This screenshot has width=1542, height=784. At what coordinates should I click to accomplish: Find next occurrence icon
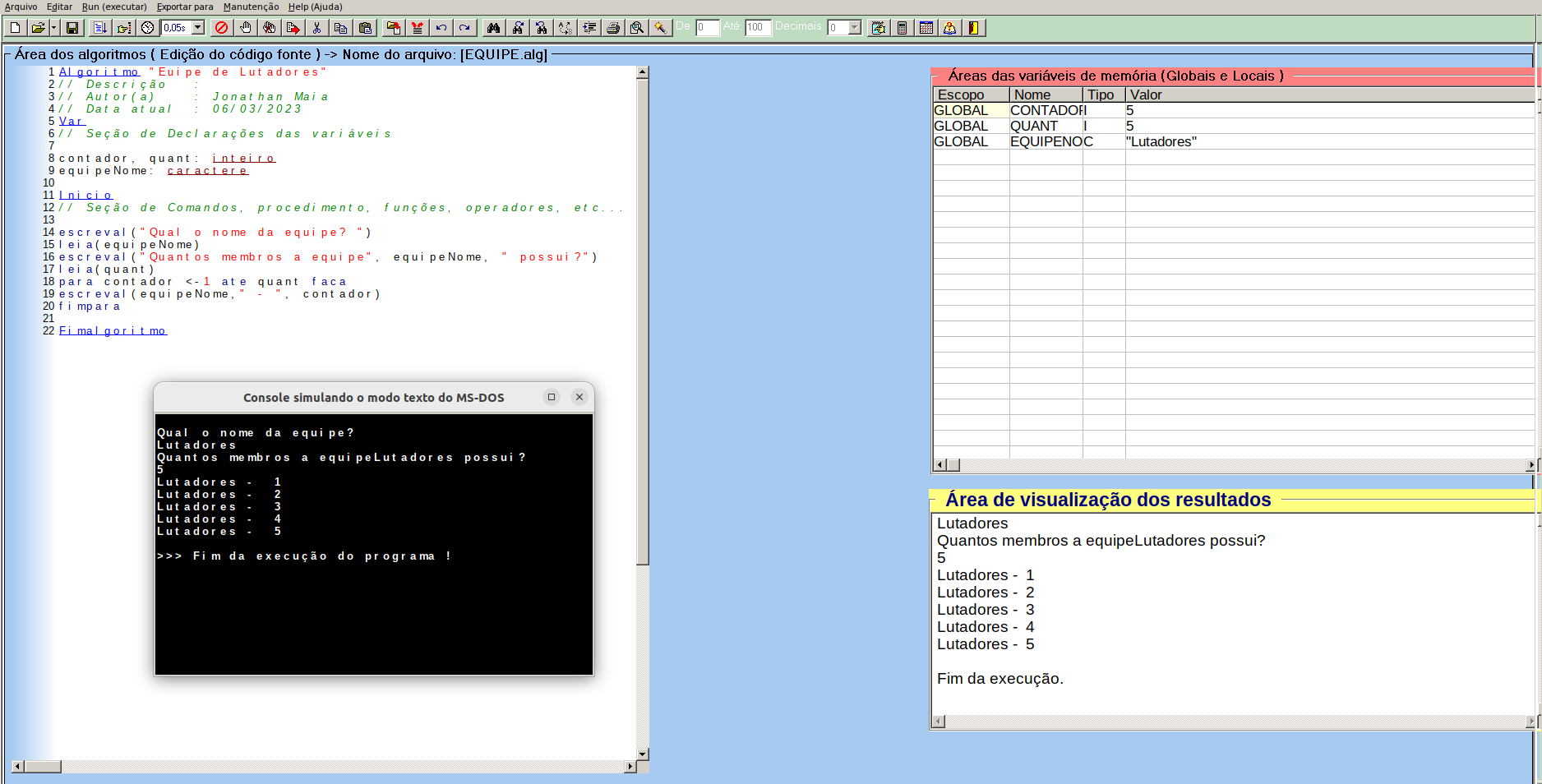pyautogui.click(x=517, y=28)
